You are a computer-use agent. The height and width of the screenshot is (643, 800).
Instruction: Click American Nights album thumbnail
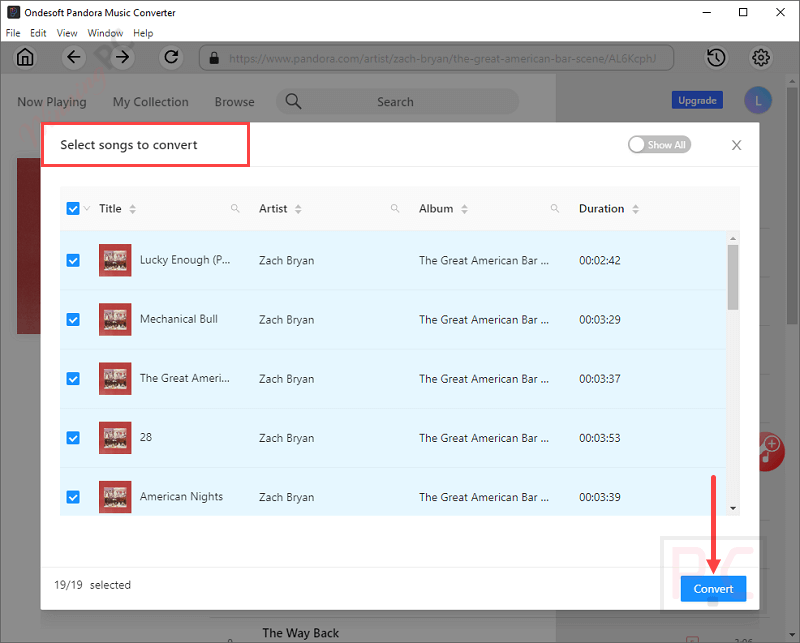(x=115, y=497)
